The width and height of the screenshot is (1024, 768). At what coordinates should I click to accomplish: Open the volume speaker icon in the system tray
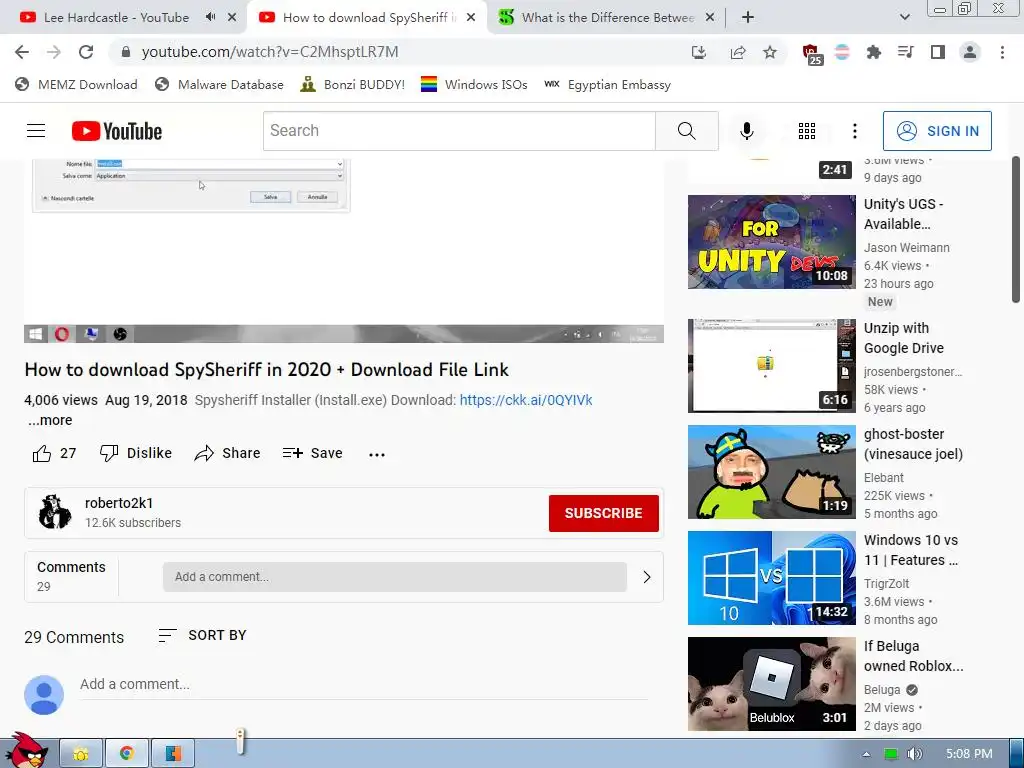914,754
